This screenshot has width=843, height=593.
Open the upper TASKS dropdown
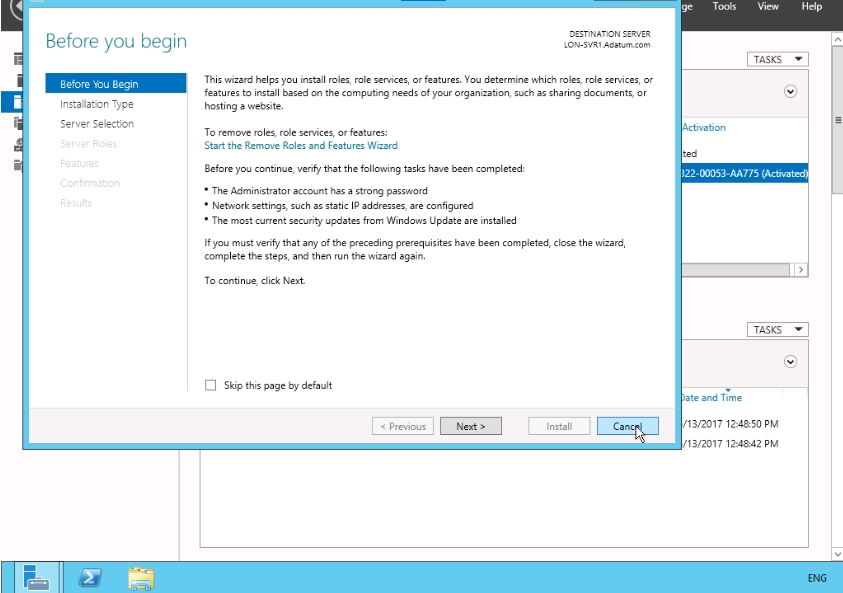777,59
